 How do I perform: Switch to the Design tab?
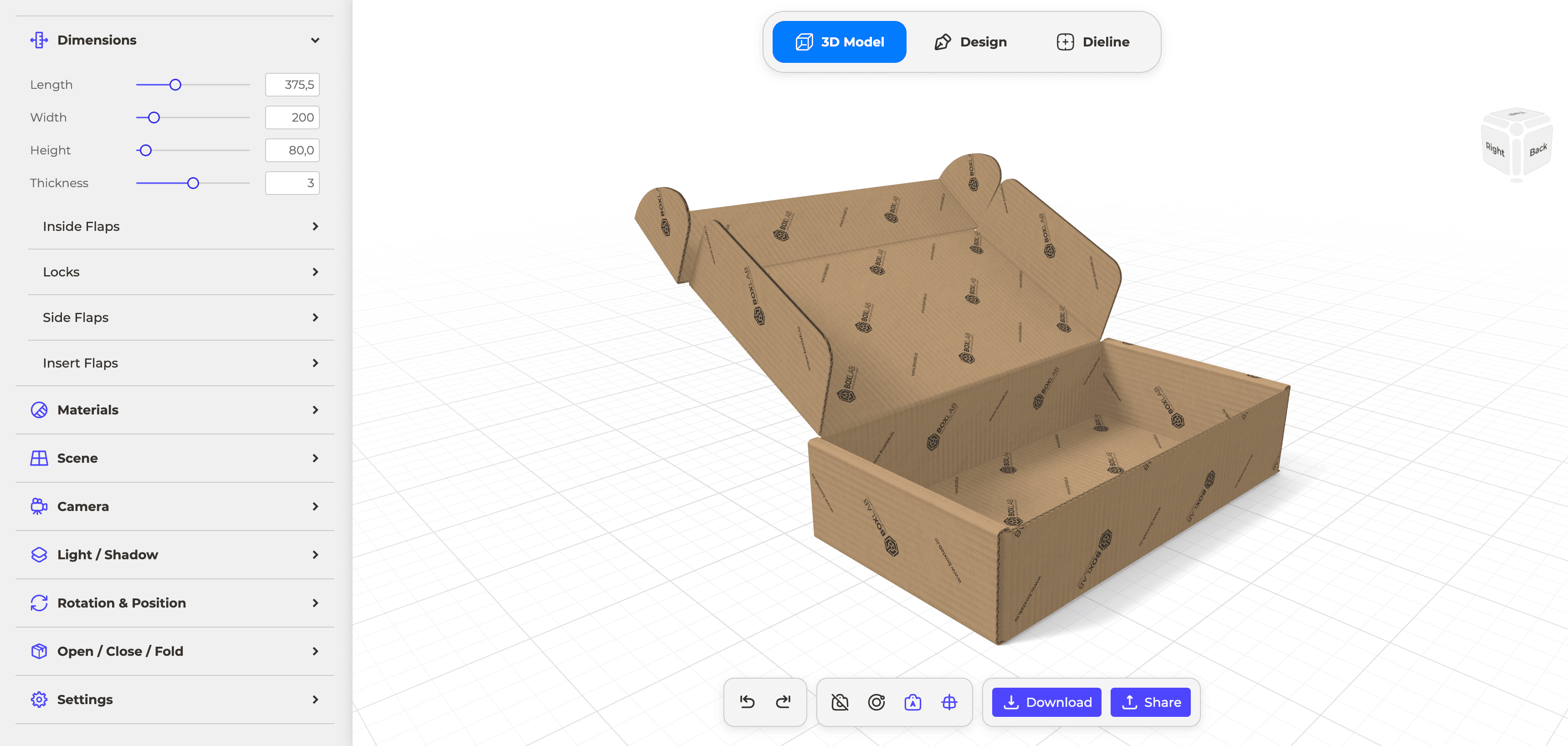[x=970, y=42]
